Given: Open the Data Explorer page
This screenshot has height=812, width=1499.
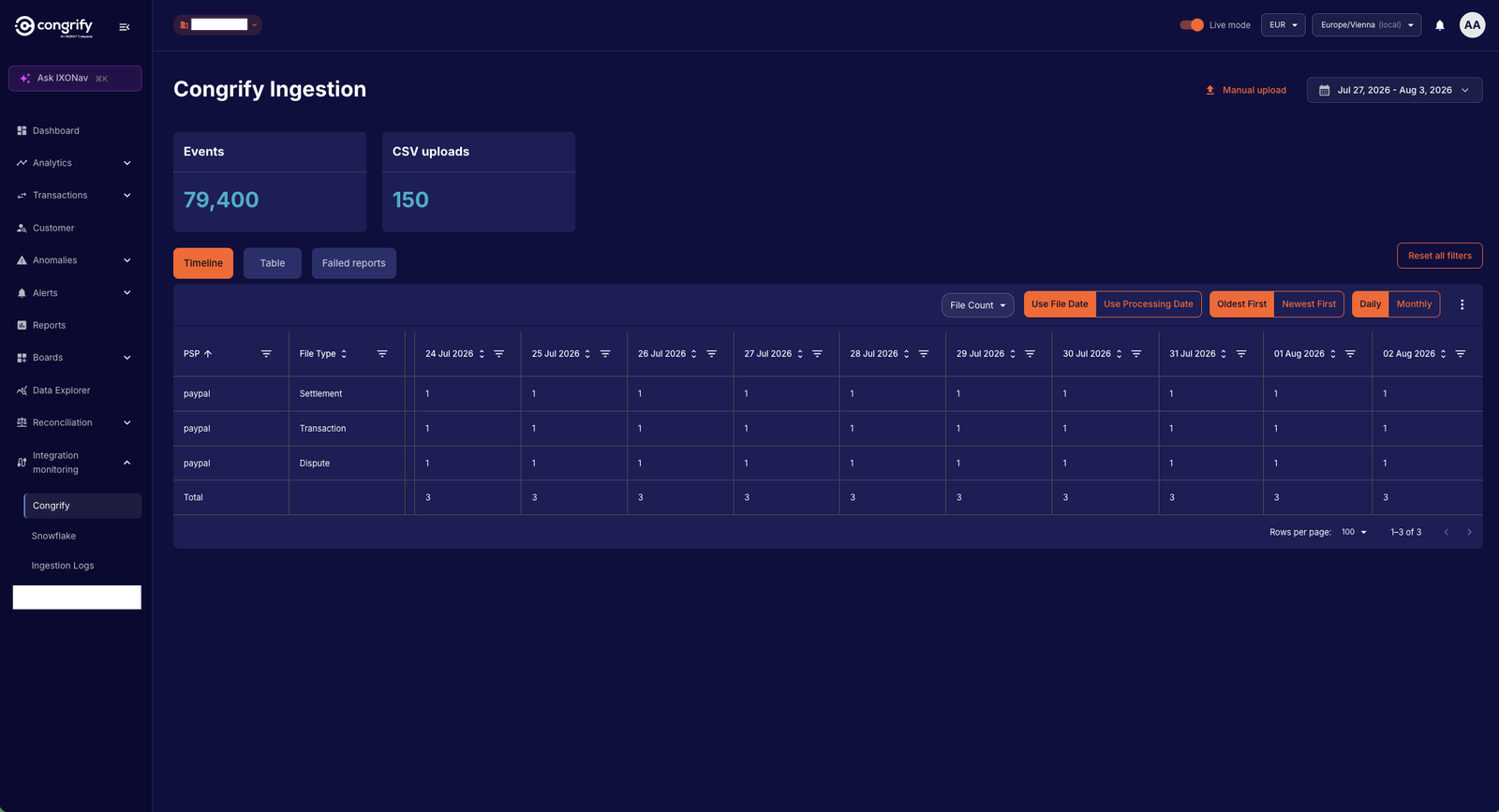Looking at the screenshot, I should (75, 391).
